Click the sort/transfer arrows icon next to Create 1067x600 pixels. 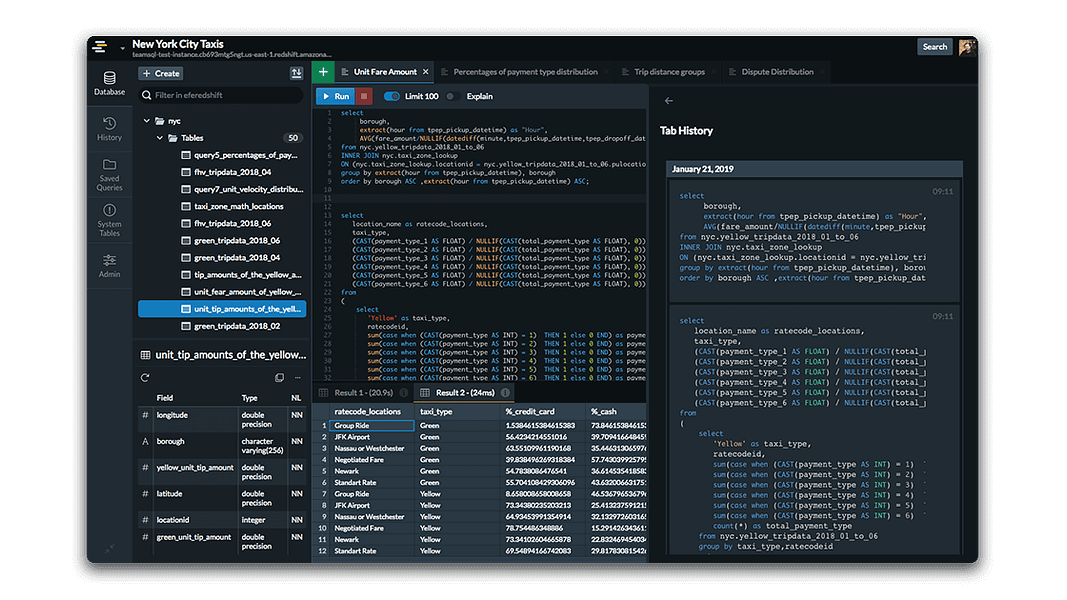(296, 73)
